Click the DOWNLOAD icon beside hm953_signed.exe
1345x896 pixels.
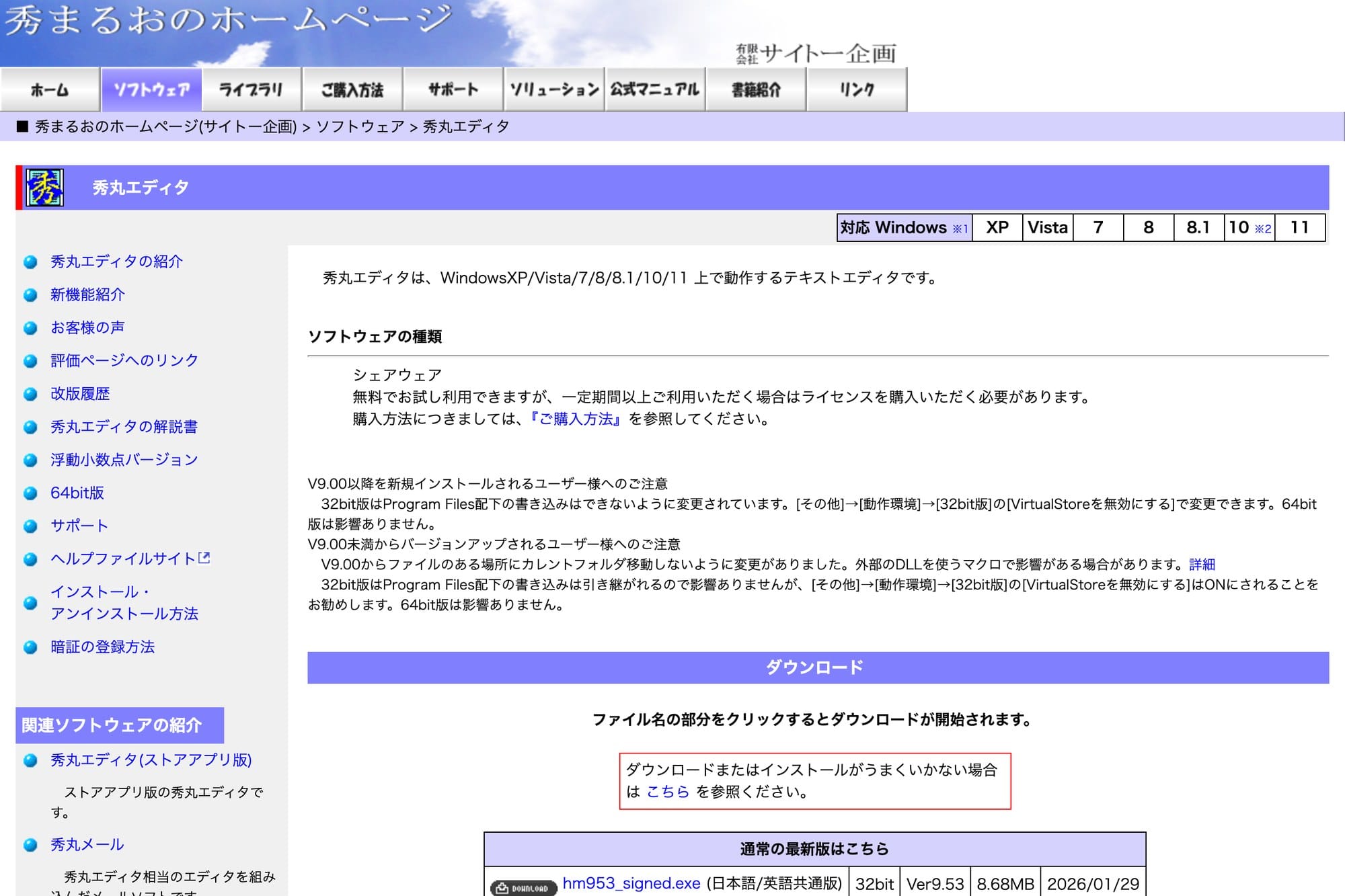click(523, 887)
